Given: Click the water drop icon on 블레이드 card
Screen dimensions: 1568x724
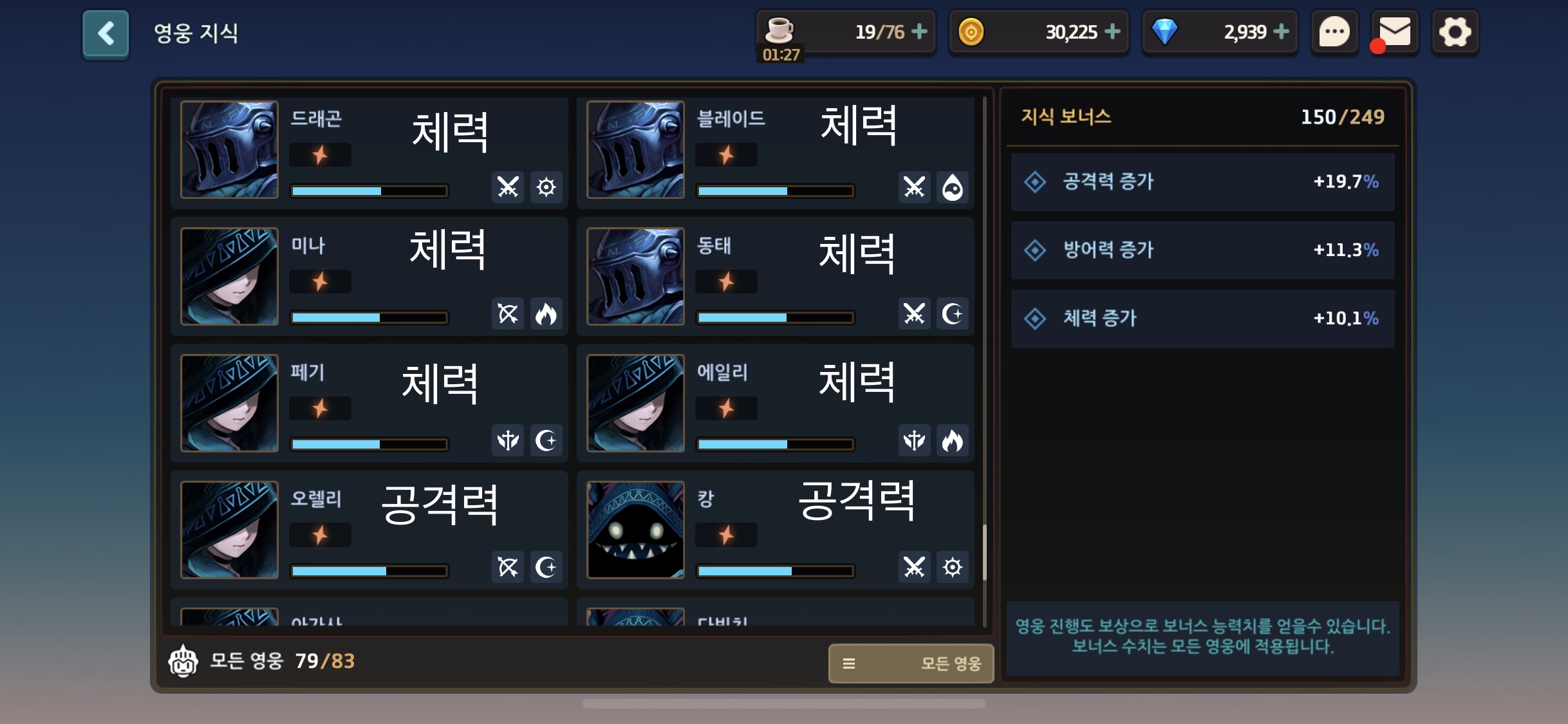Looking at the screenshot, I should 952,187.
